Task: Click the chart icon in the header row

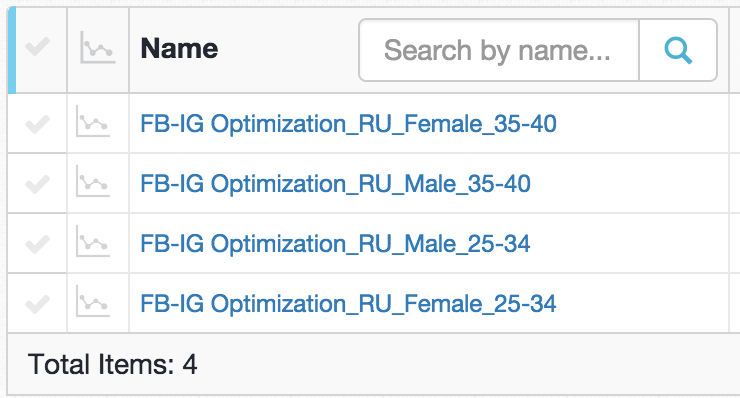Action: (98, 47)
